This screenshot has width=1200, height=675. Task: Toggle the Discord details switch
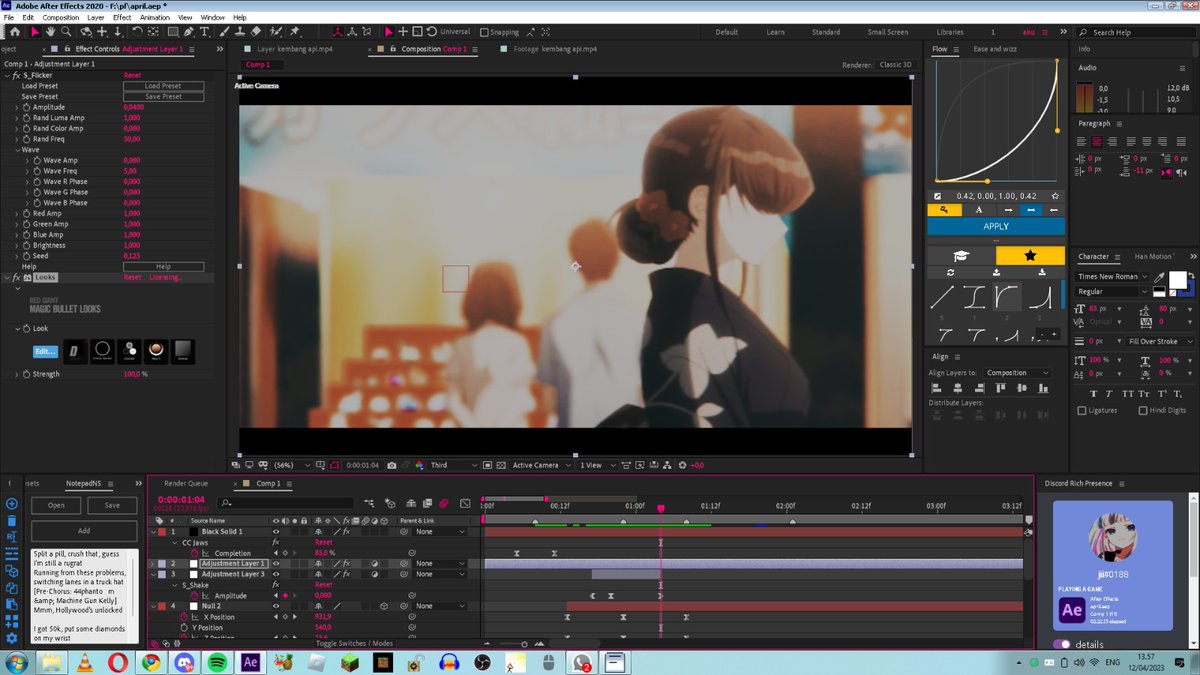(1061, 645)
